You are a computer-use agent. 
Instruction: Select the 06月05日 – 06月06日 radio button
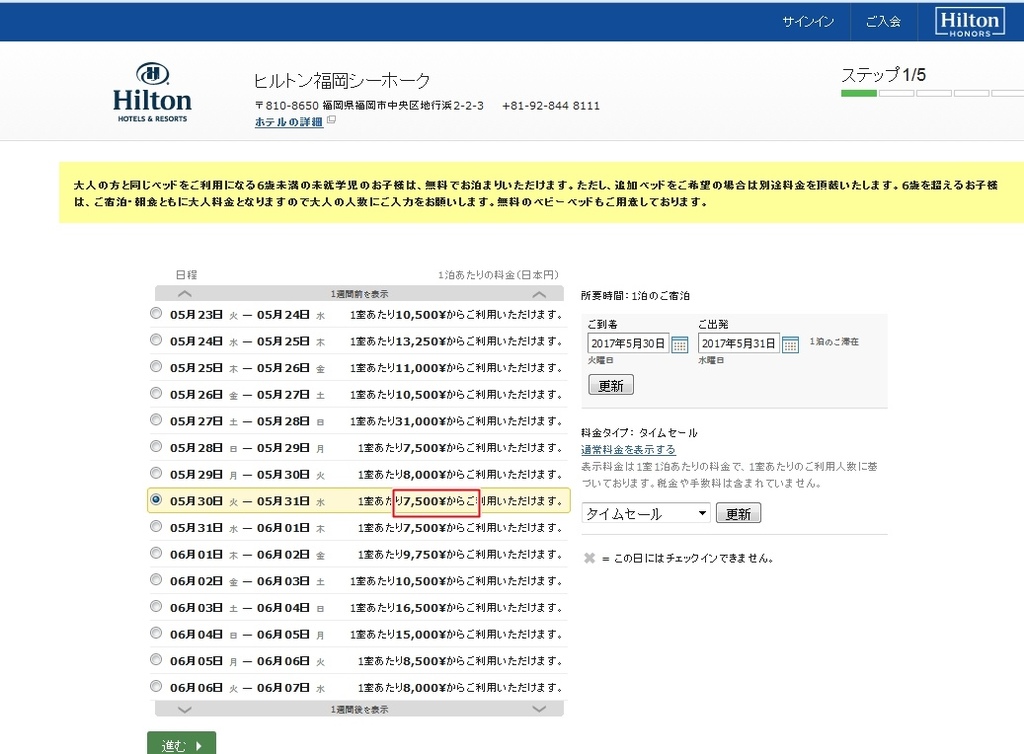pos(156,660)
